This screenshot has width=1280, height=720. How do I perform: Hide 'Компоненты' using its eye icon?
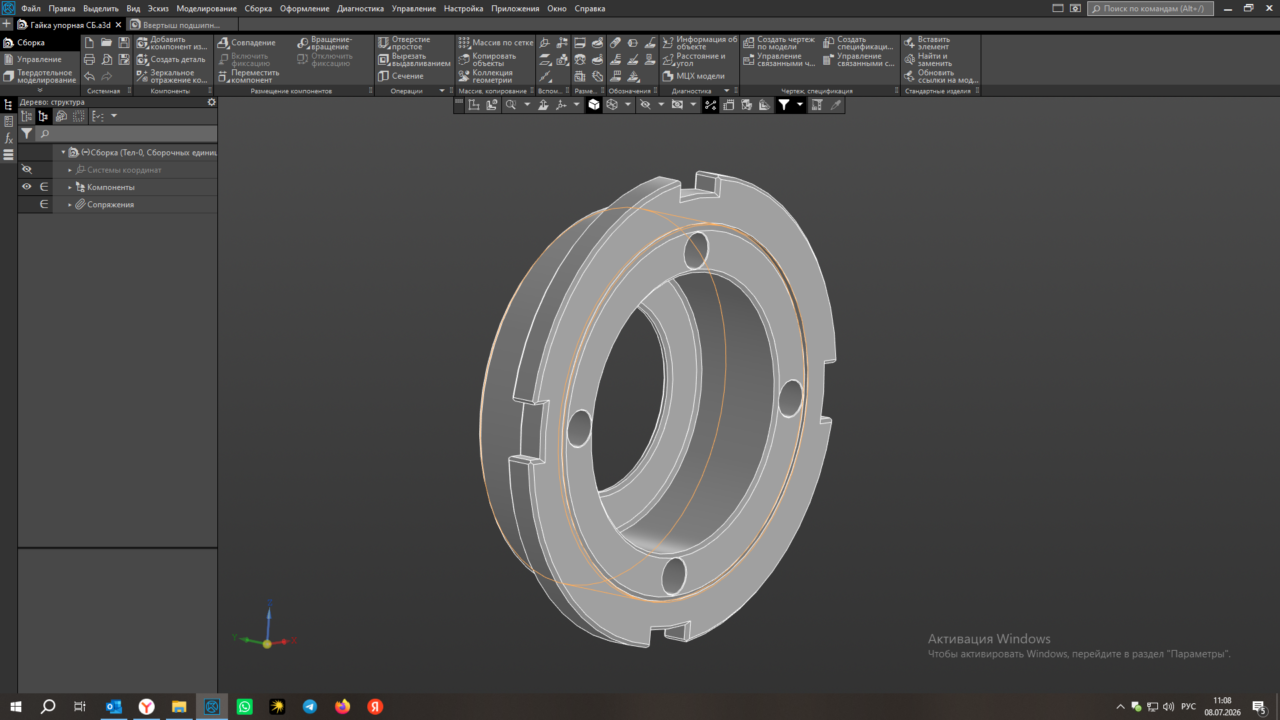point(27,187)
